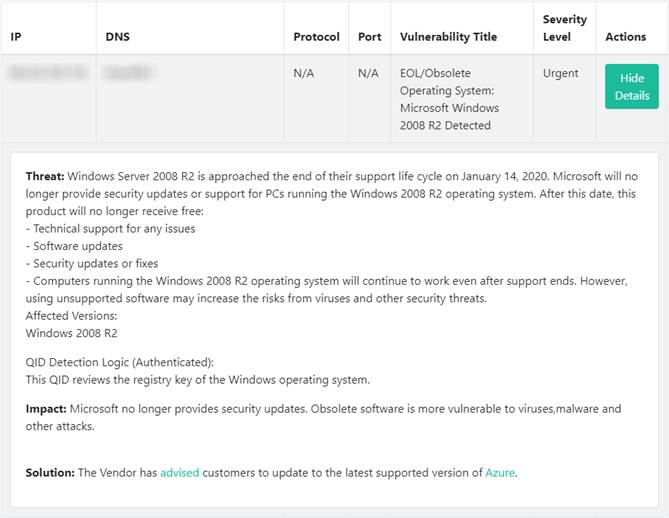
Task: Click the QID Detection Logic (Authenticated) line
Action: tap(120, 362)
